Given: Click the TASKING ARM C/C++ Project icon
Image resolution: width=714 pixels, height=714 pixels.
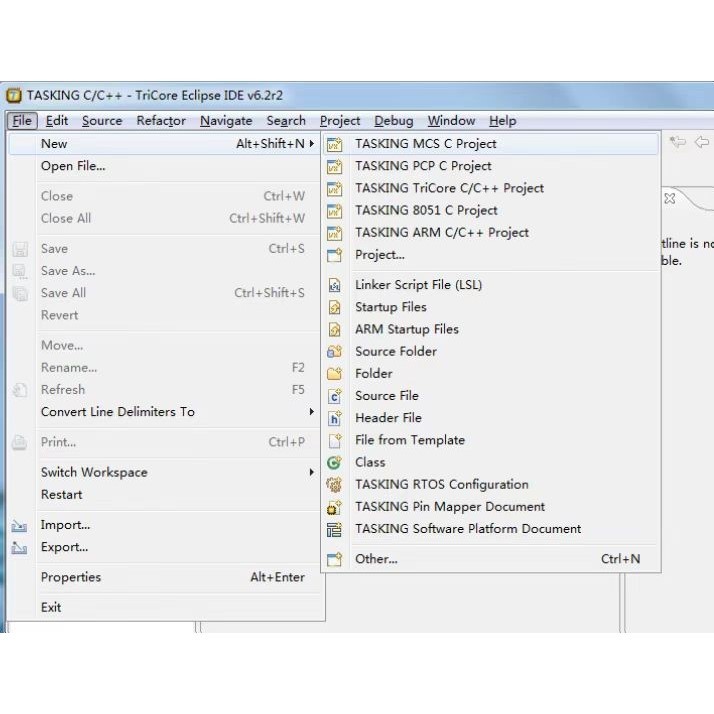Looking at the screenshot, I should coord(334,233).
